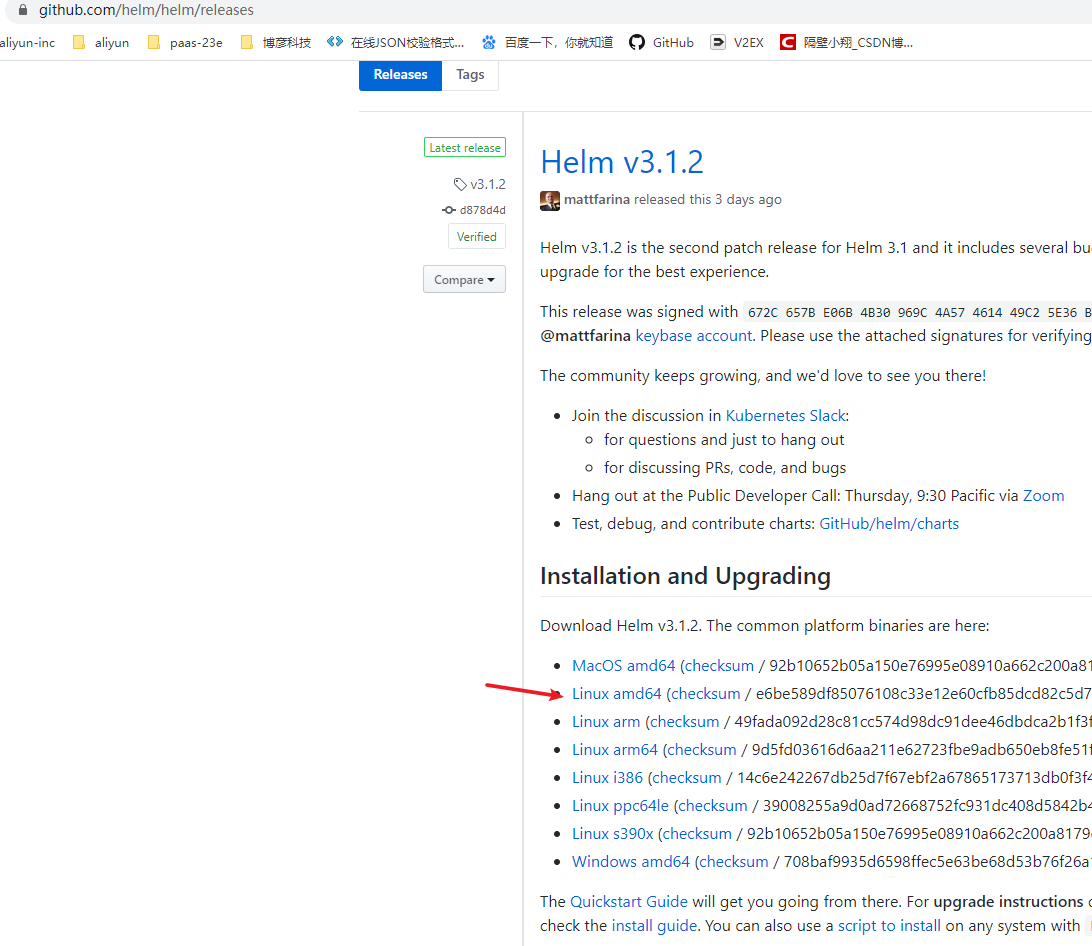Download the Linux arm64 binary
This screenshot has width=1092, height=946.
pos(615,750)
